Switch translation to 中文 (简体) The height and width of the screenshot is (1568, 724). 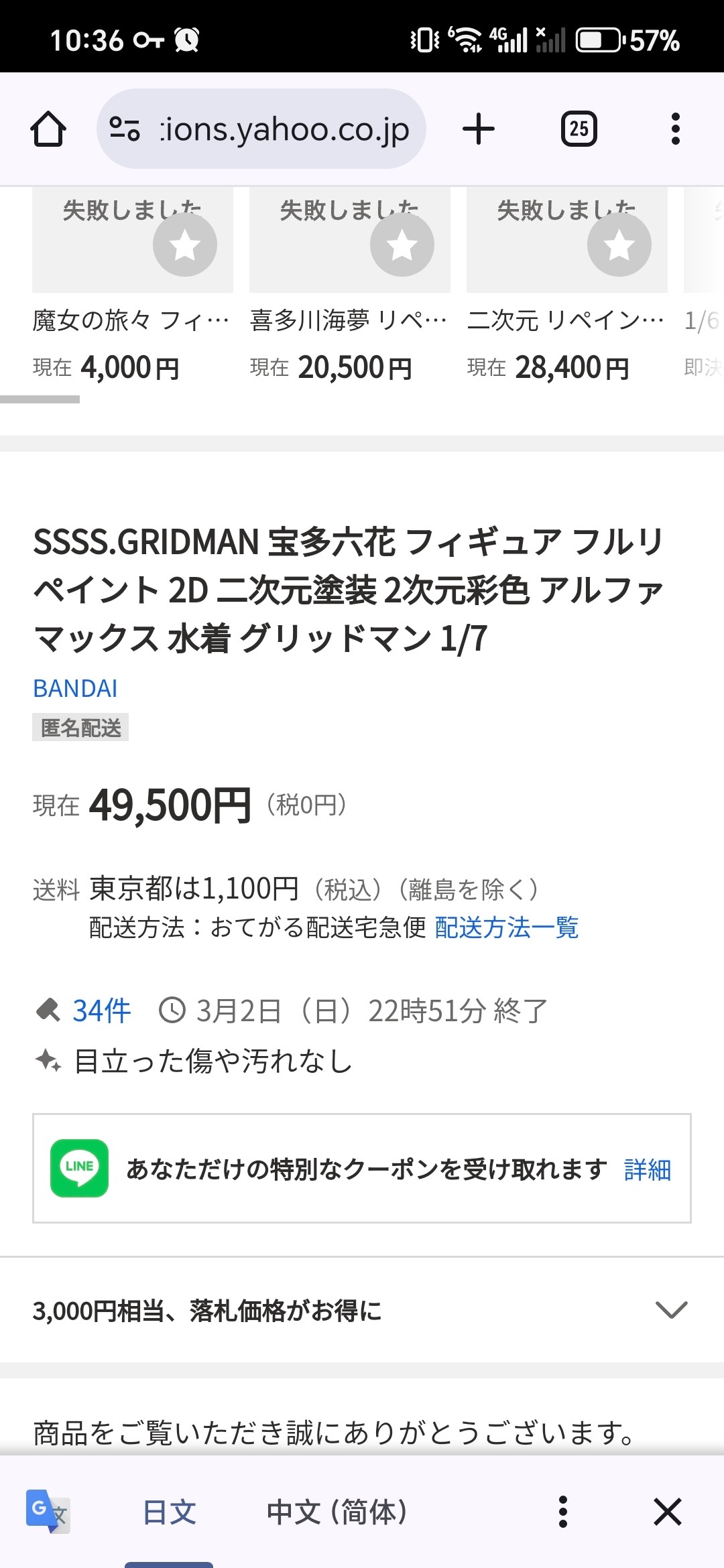(x=337, y=1512)
